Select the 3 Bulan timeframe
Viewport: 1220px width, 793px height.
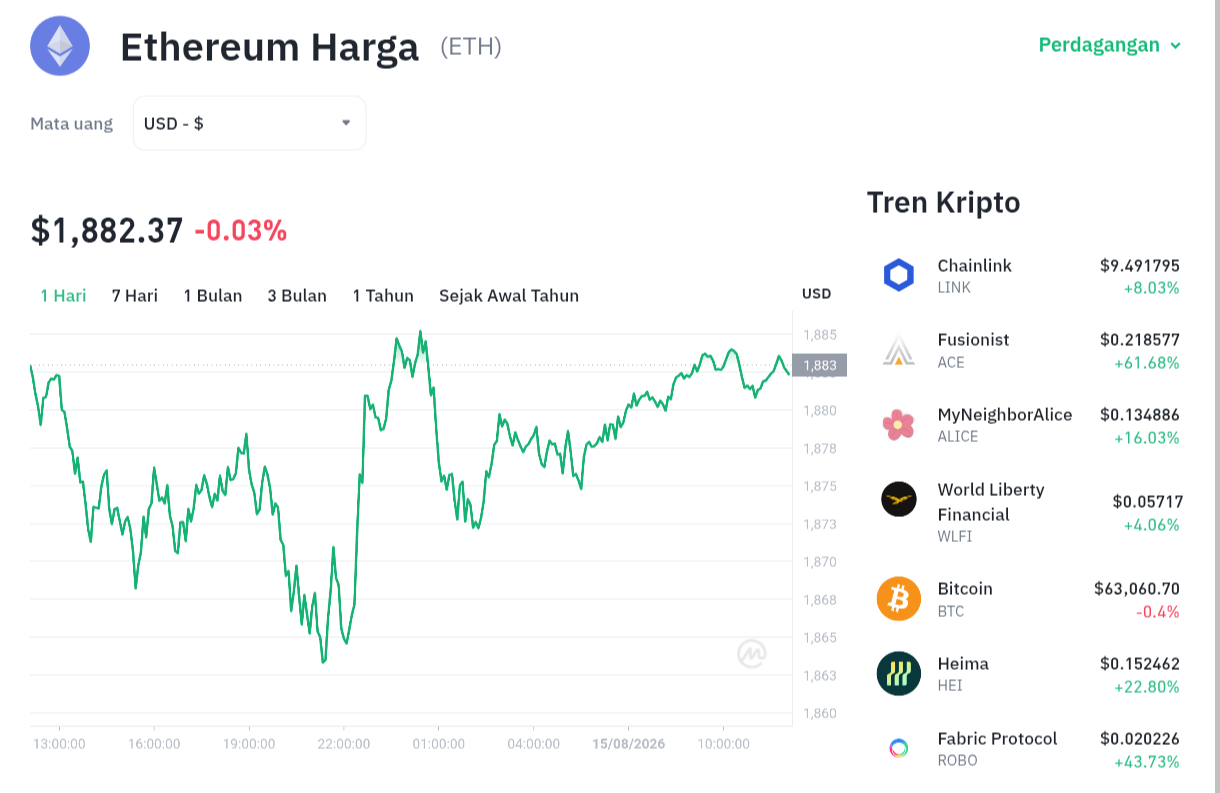(x=297, y=295)
